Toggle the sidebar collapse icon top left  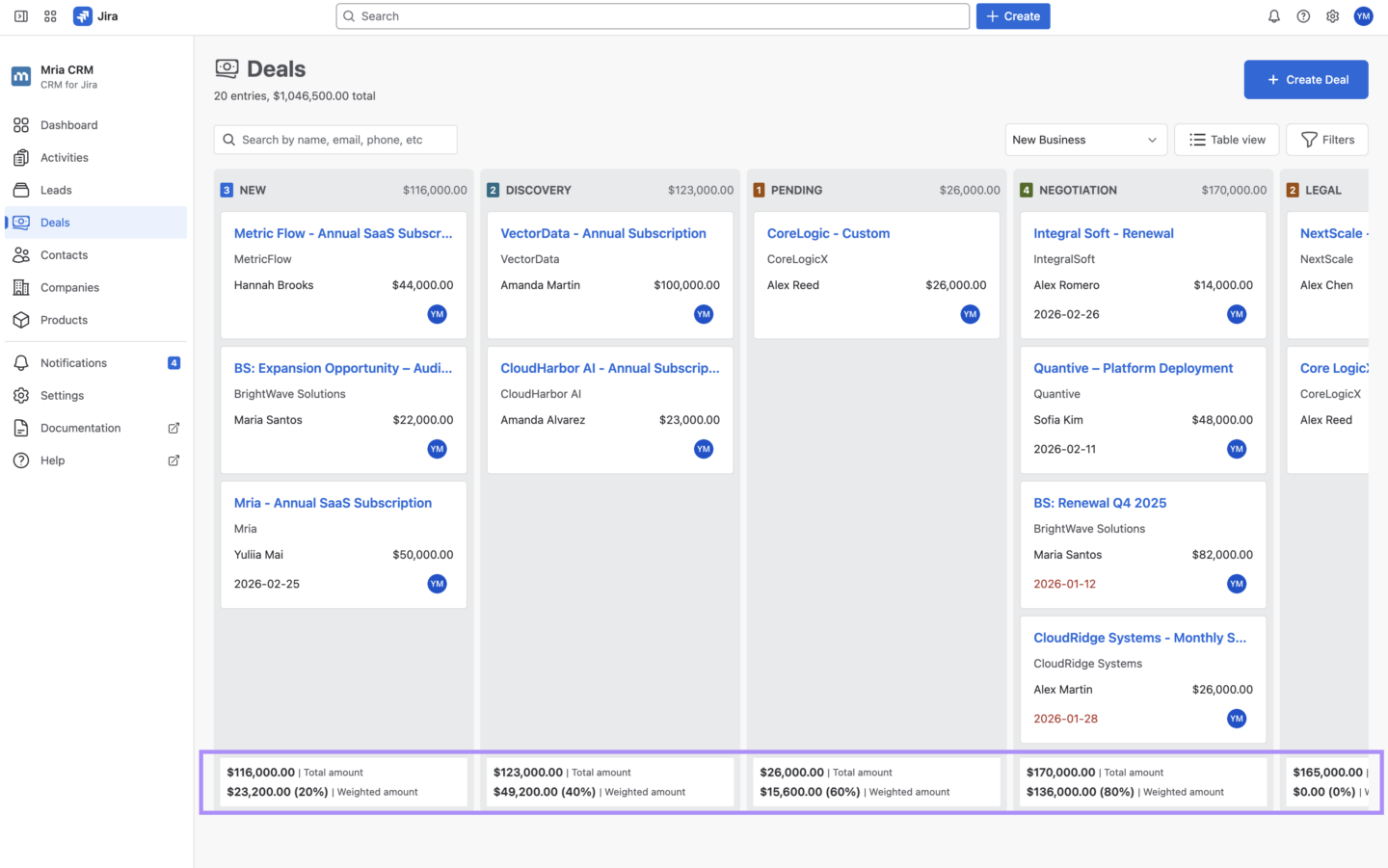coord(20,15)
